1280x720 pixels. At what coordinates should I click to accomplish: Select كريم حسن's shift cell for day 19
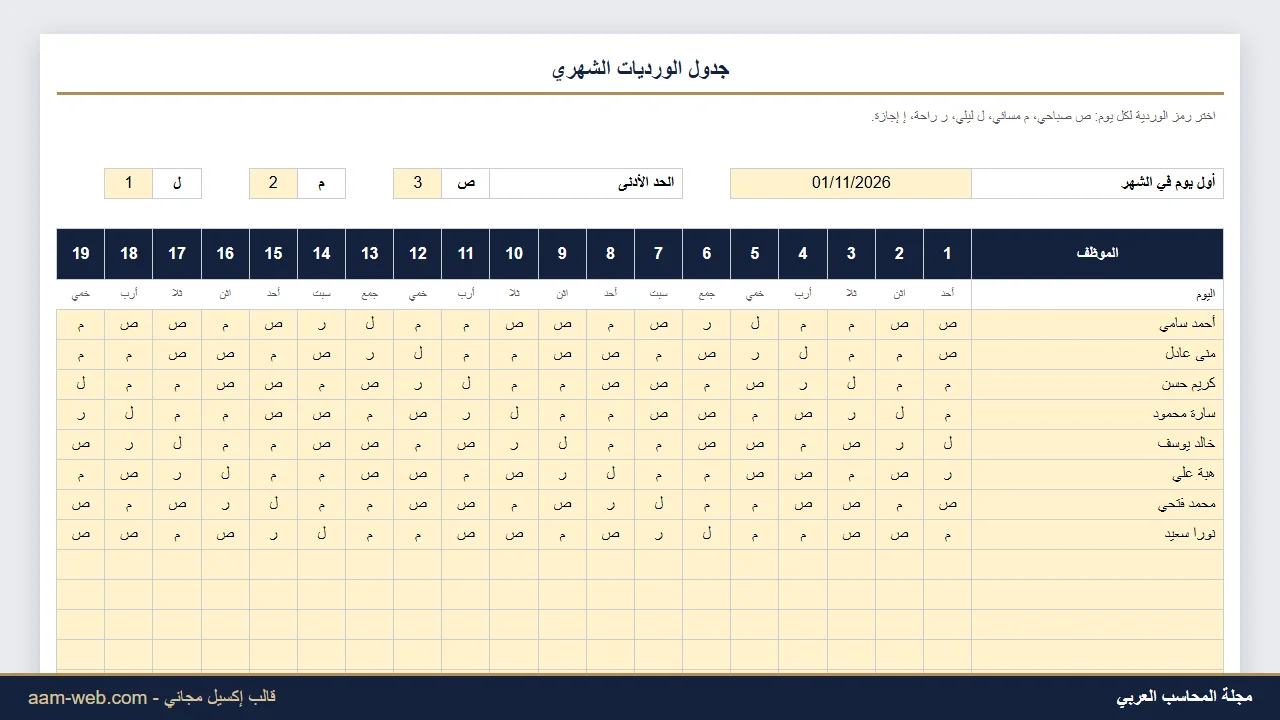[x=81, y=384]
